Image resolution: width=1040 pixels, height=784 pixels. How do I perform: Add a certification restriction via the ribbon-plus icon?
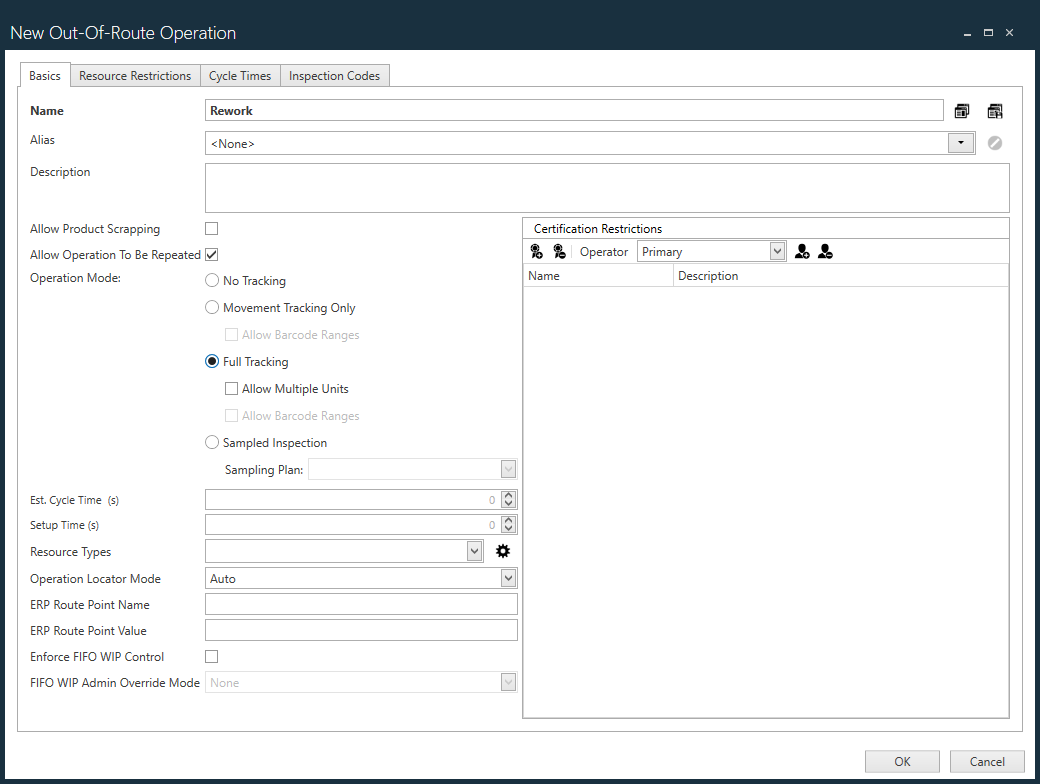point(536,251)
